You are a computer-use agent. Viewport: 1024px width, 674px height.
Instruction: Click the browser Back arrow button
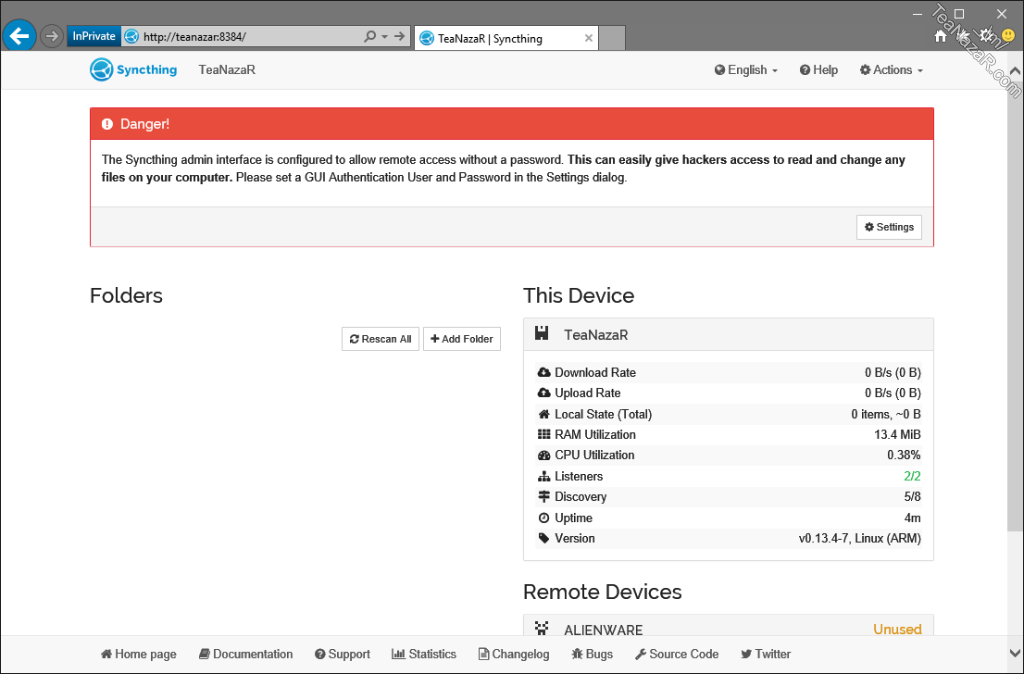point(20,36)
